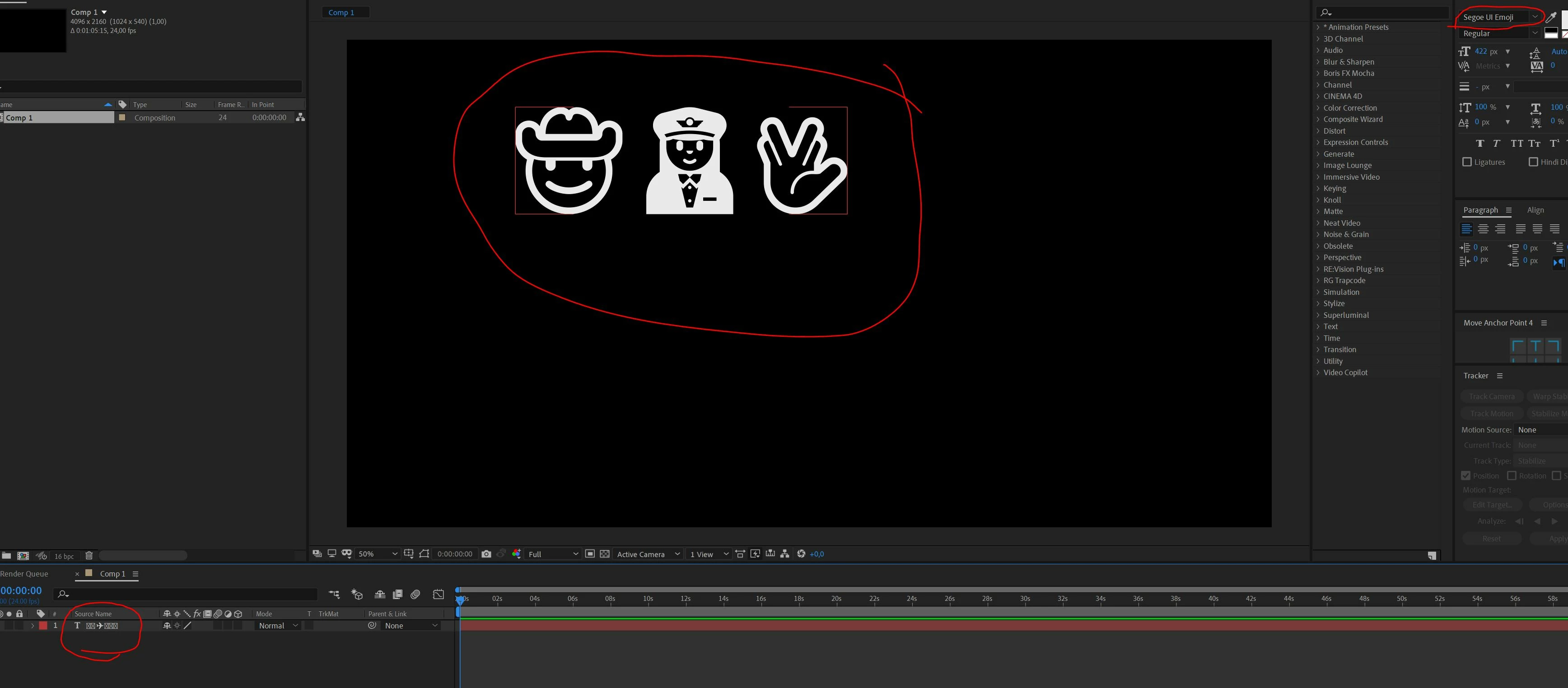1568x688 pixels.
Task: Click the Draft 3D timeline icon
Action: [x=357, y=594]
